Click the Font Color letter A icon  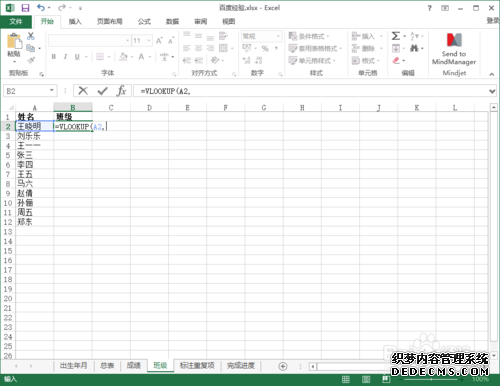[x=141, y=57]
